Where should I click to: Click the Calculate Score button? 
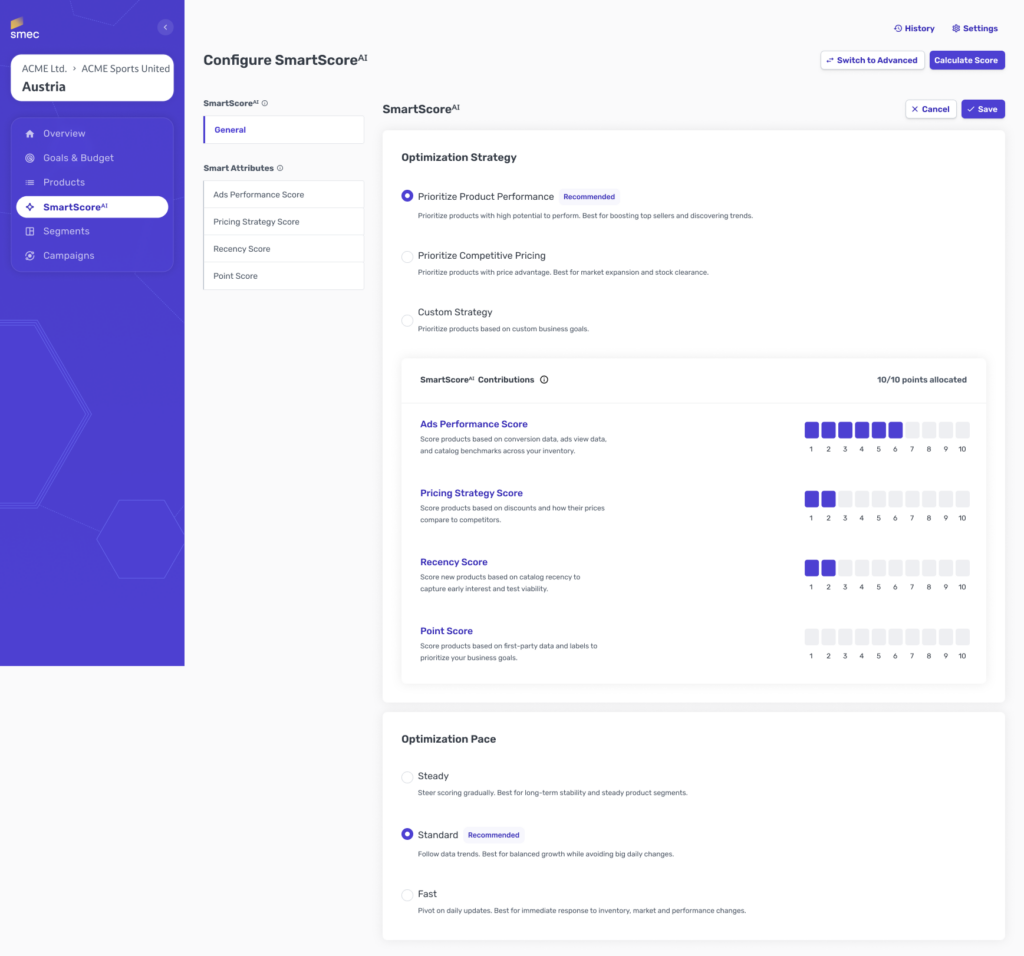[967, 60]
